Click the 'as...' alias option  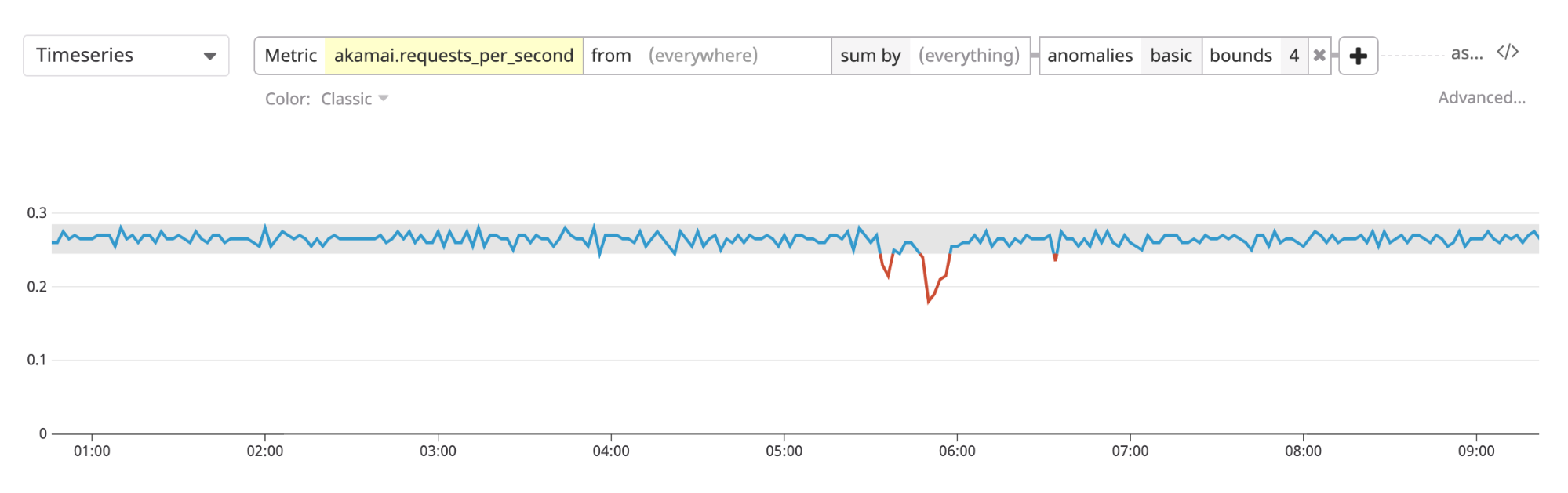pos(1465,53)
